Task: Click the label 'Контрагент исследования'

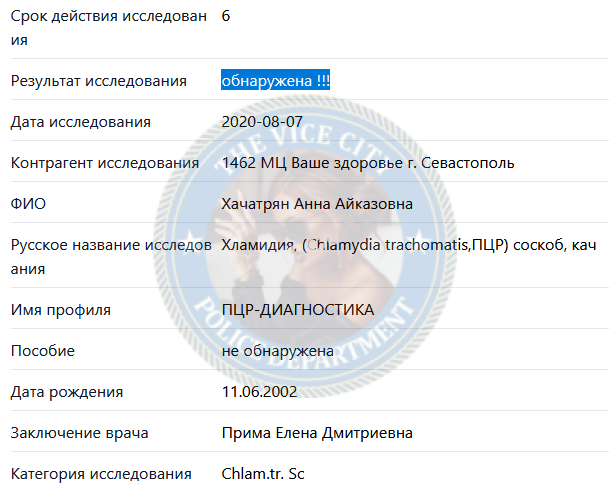Action: click(x=105, y=163)
